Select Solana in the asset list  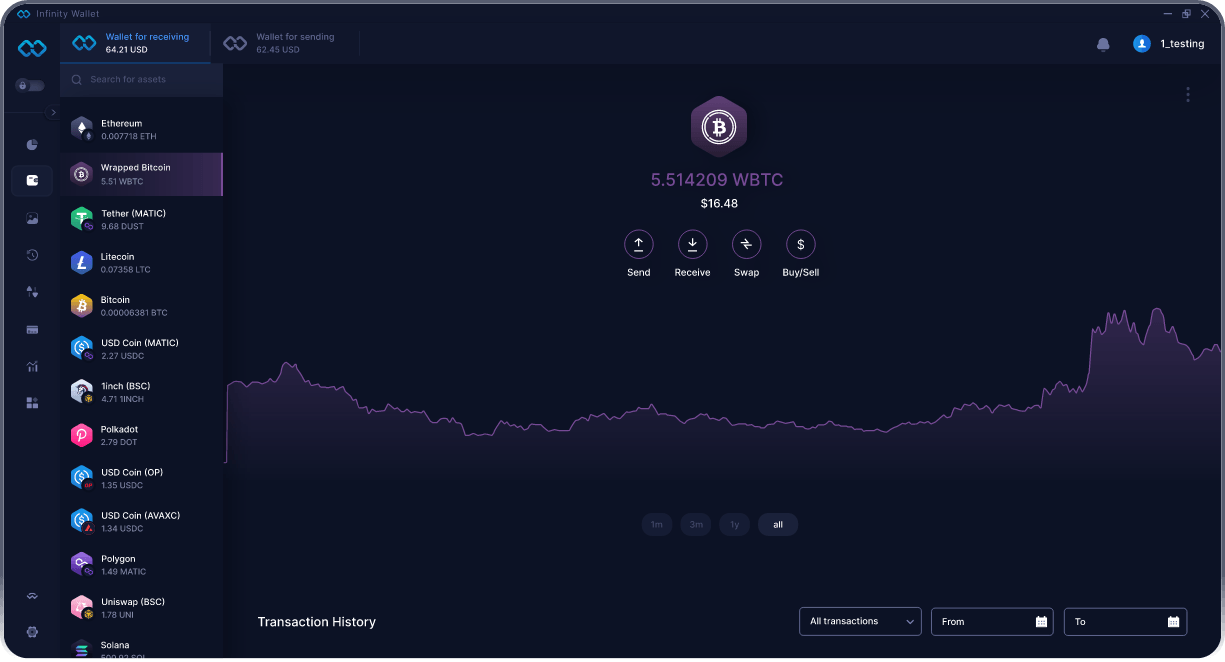tap(142, 646)
